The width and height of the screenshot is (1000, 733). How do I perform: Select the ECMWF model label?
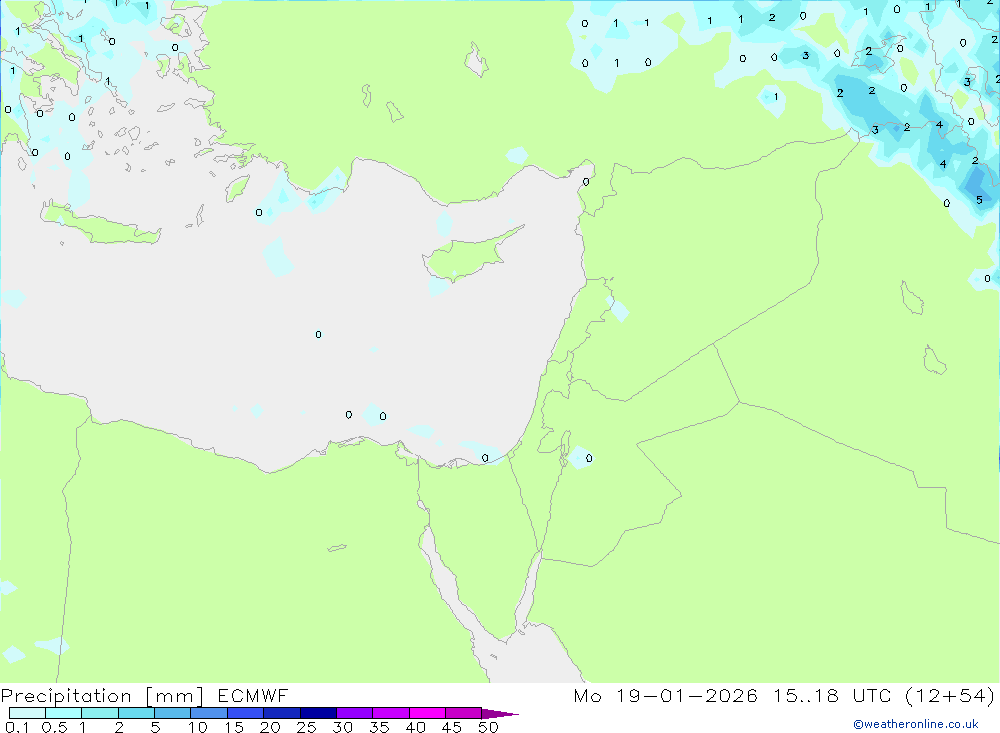point(253,695)
